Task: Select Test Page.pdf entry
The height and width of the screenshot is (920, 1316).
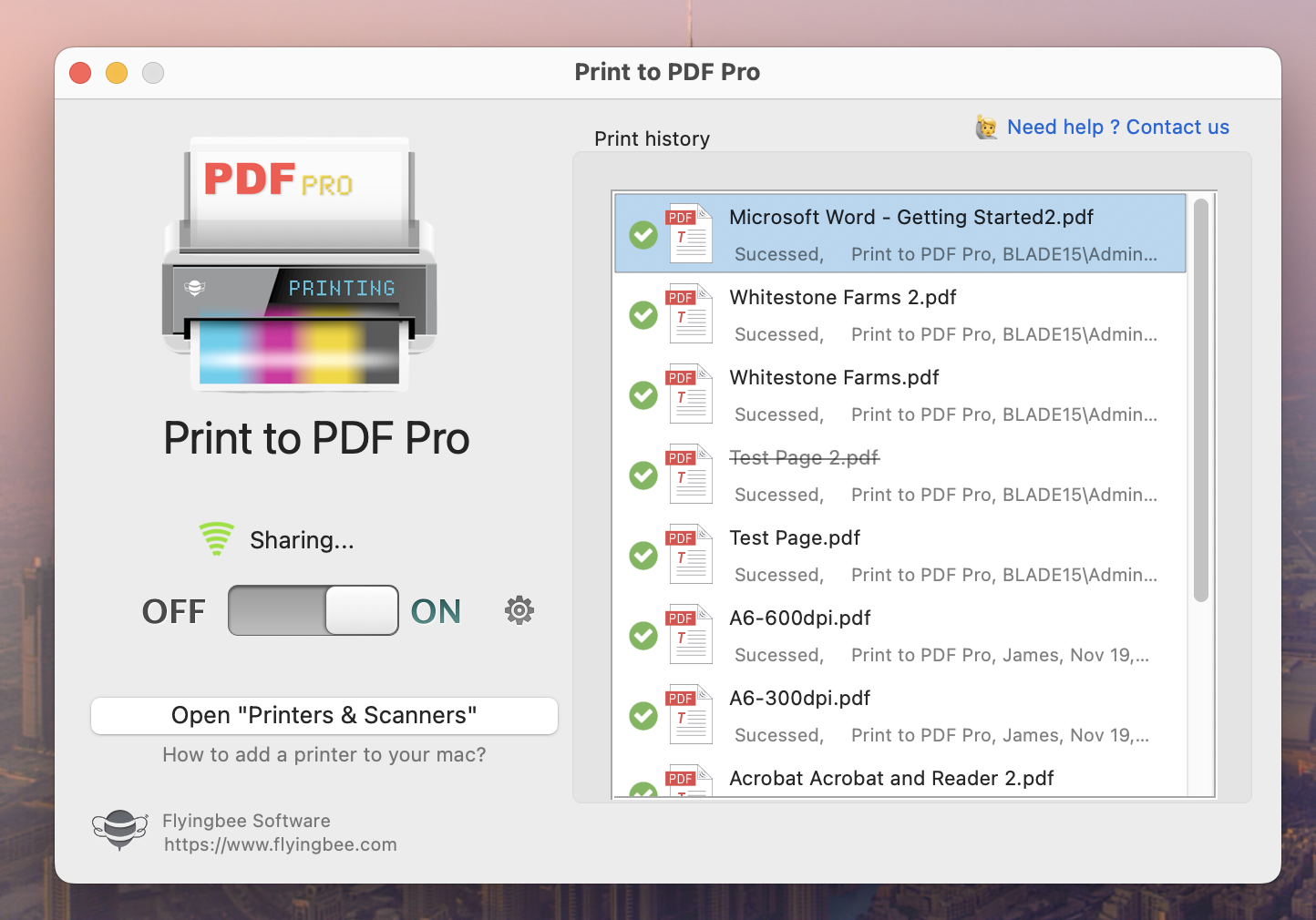Action: (900, 554)
